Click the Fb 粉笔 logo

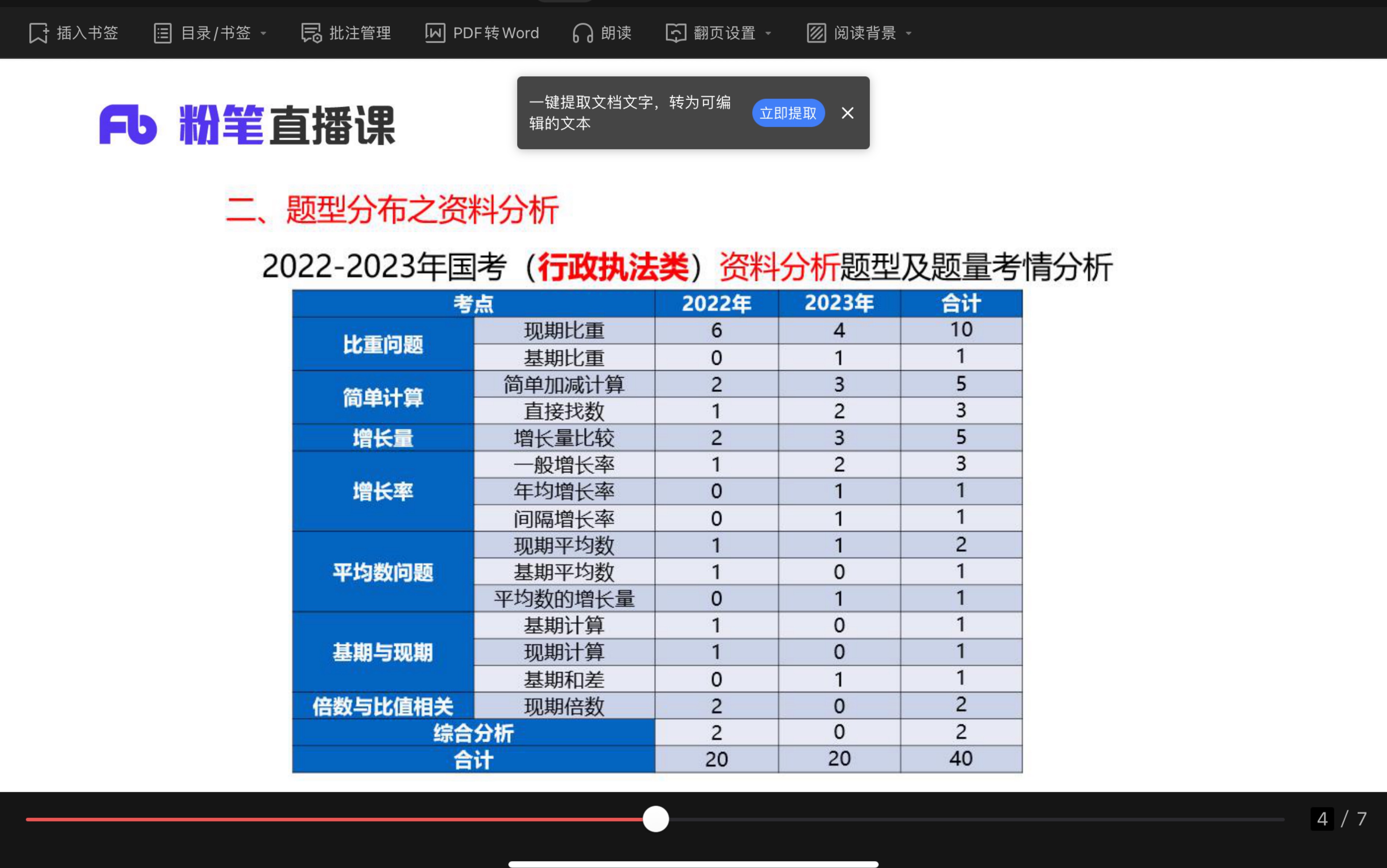[x=247, y=124]
